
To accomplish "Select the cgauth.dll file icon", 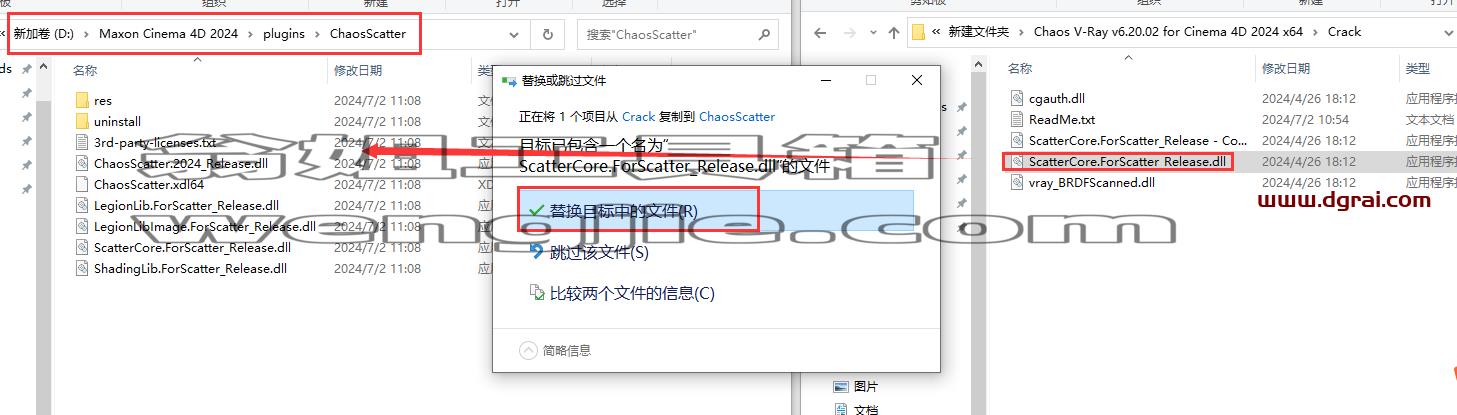I will (x=1017, y=99).
